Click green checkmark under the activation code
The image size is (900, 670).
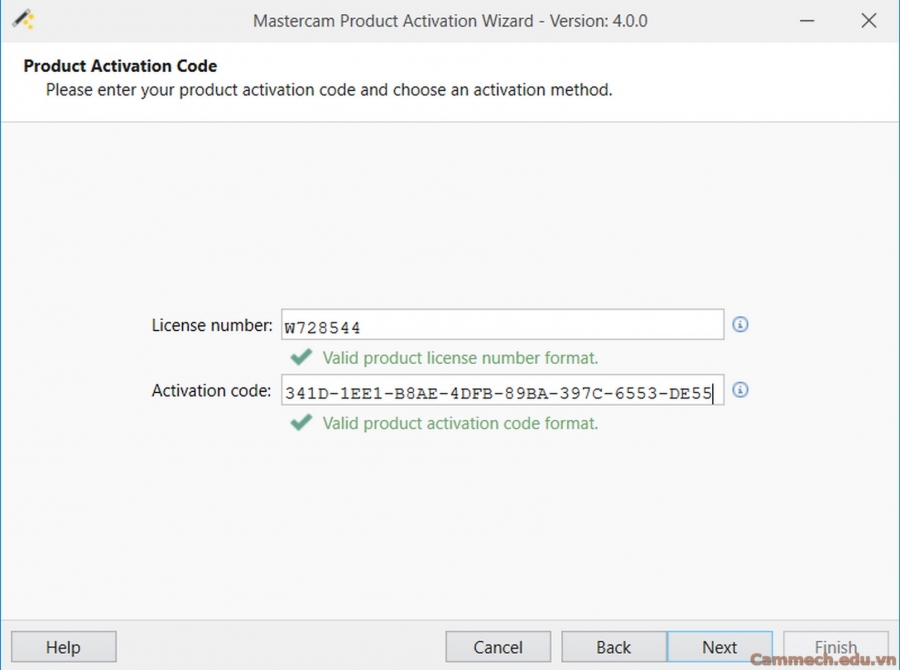(x=300, y=423)
